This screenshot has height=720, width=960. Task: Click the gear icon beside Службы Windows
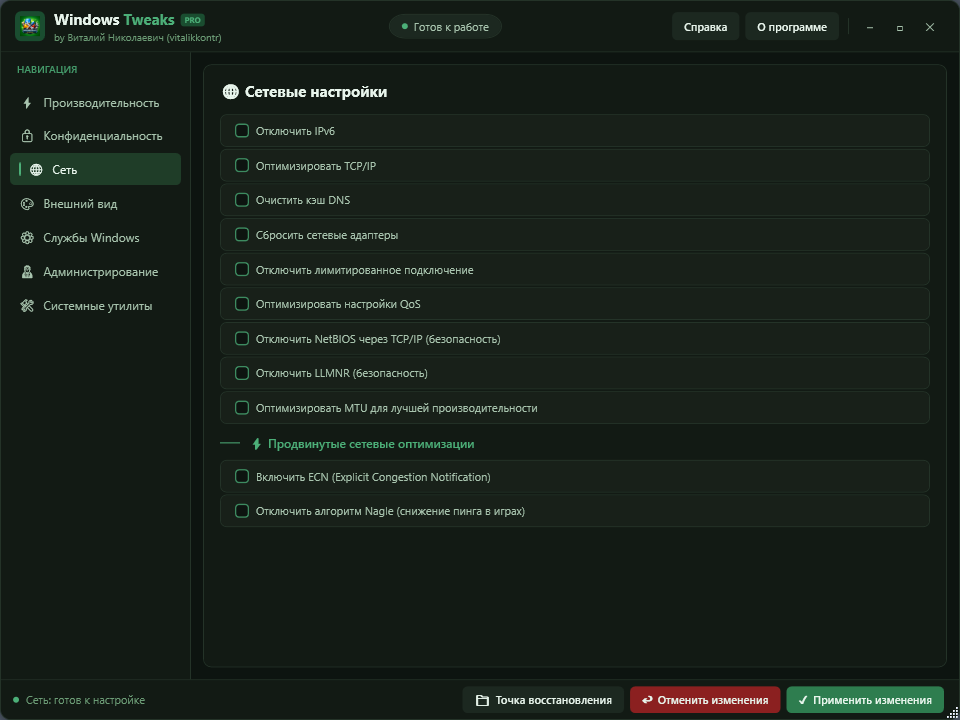[27, 238]
